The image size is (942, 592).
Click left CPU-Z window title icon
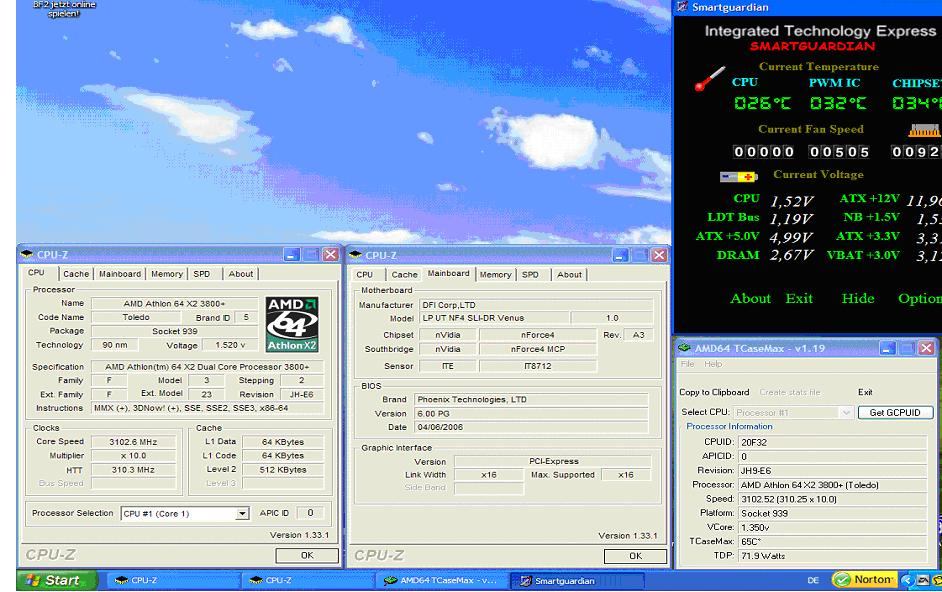pos(26,254)
